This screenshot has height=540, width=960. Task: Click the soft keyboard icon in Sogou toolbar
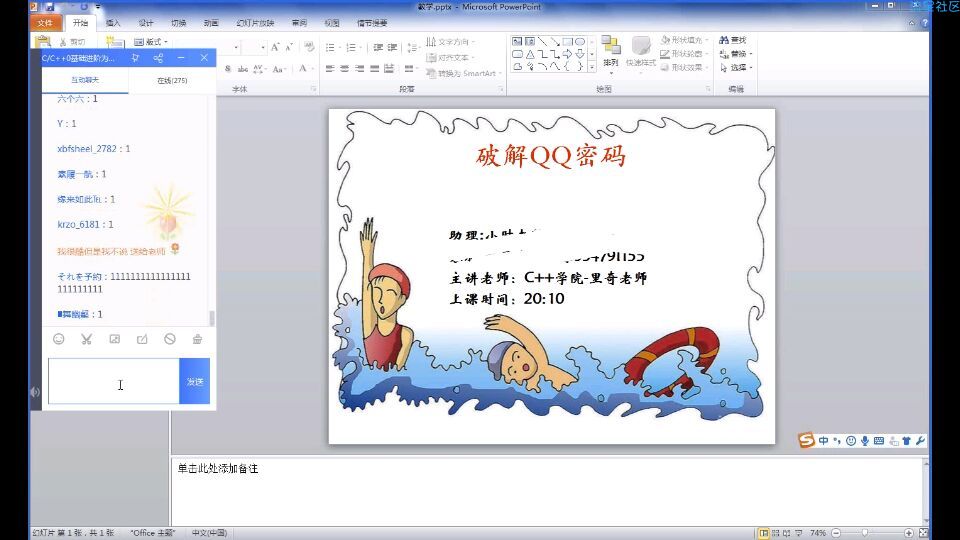click(x=879, y=441)
